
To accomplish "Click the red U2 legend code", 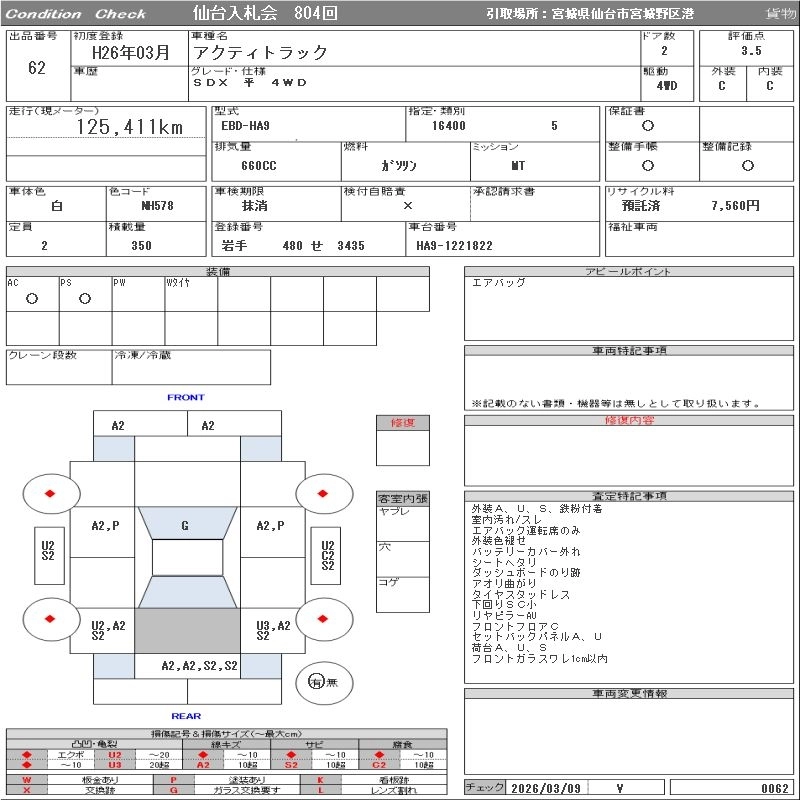I will point(114,755).
